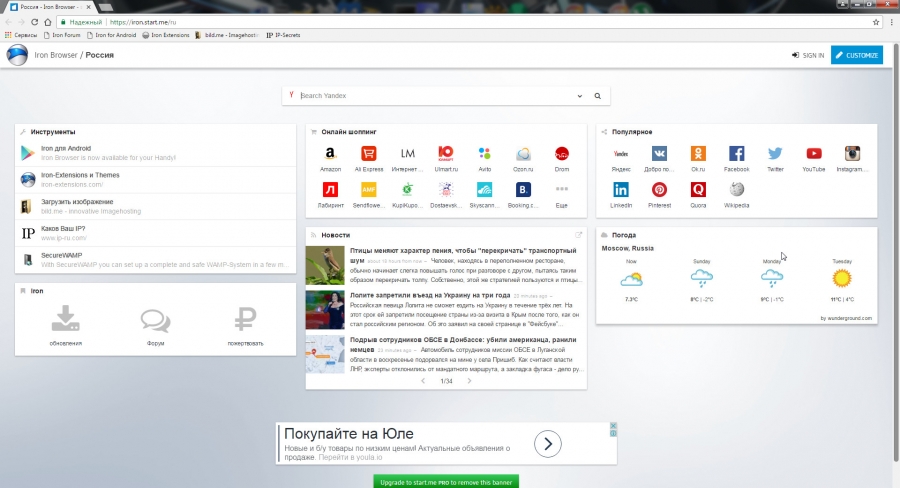
Task: Open the LM Интернет shop icon
Action: tap(408, 154)
